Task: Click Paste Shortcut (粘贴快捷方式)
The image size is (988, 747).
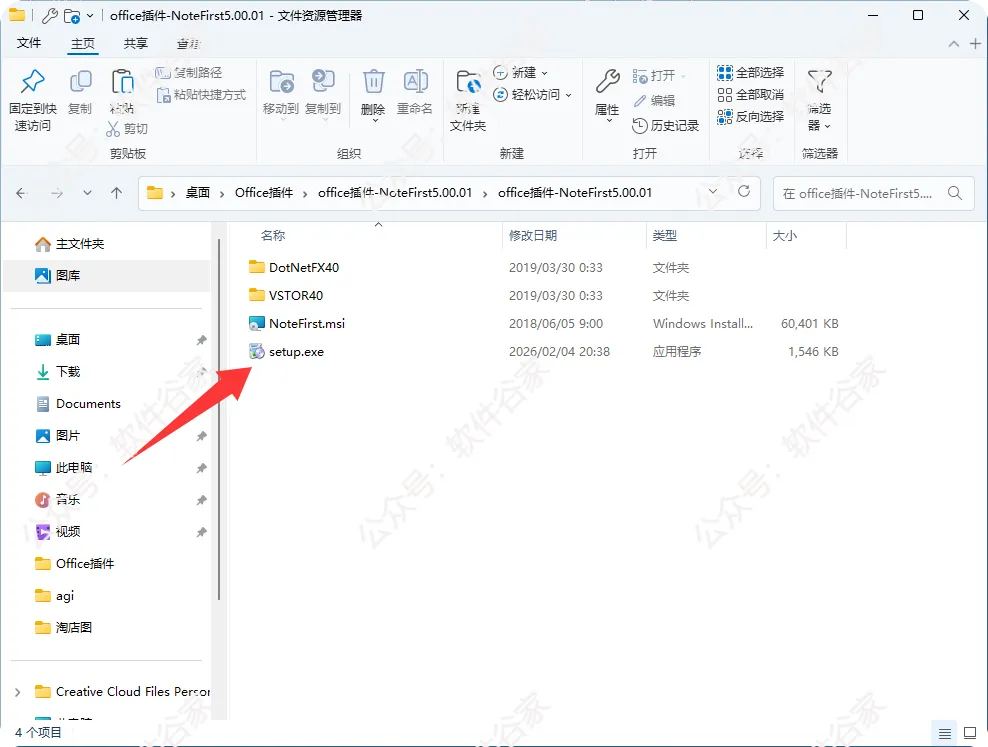Action: tap(202, 95)
